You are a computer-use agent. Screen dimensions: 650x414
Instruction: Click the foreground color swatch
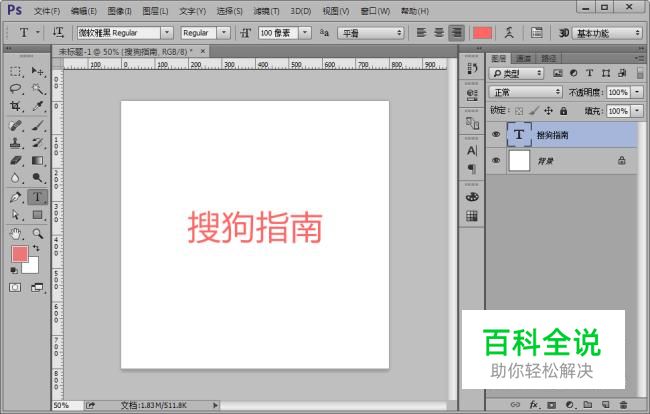click(19, 254)
